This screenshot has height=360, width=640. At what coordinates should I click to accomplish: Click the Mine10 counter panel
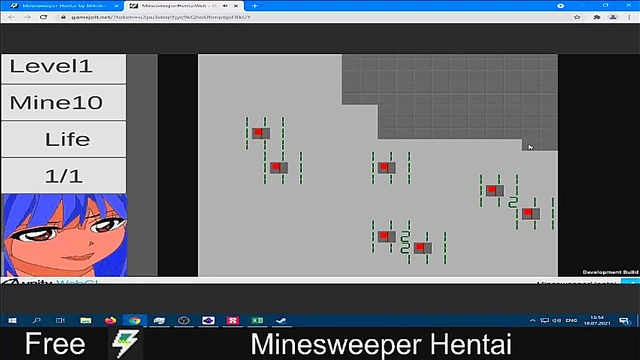point(64,102)
